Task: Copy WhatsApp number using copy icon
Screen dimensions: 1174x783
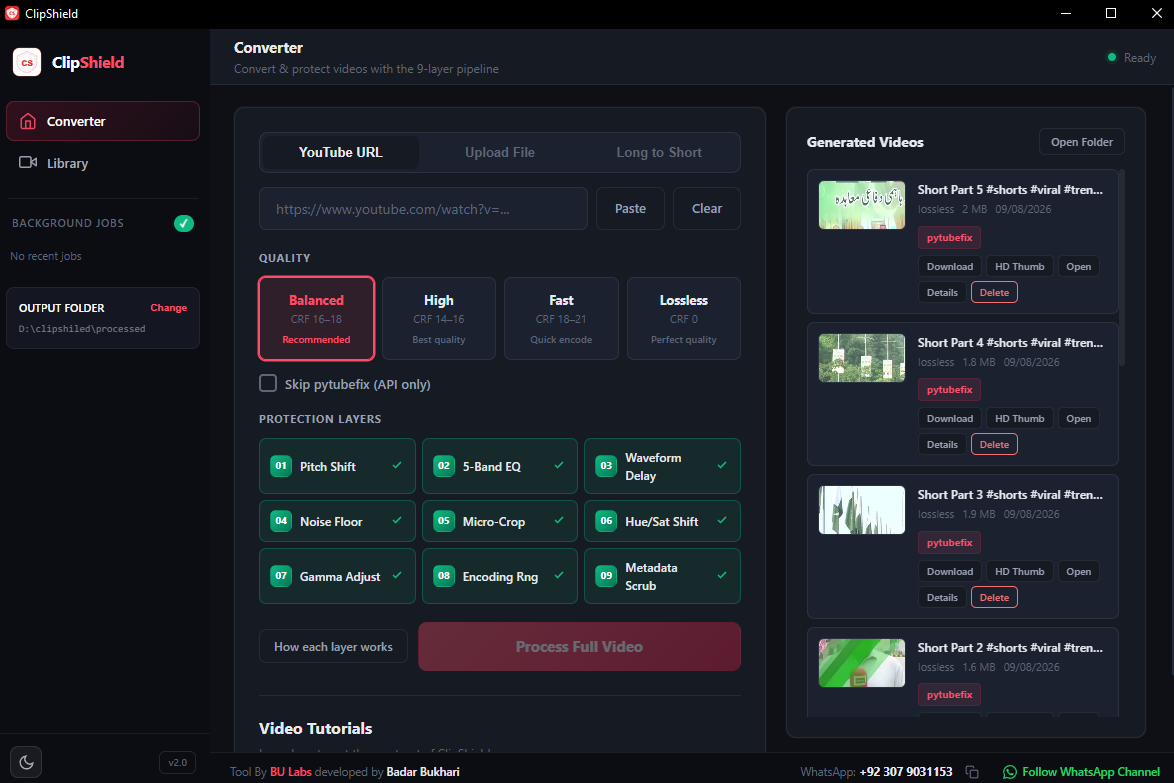Action: 972,772
